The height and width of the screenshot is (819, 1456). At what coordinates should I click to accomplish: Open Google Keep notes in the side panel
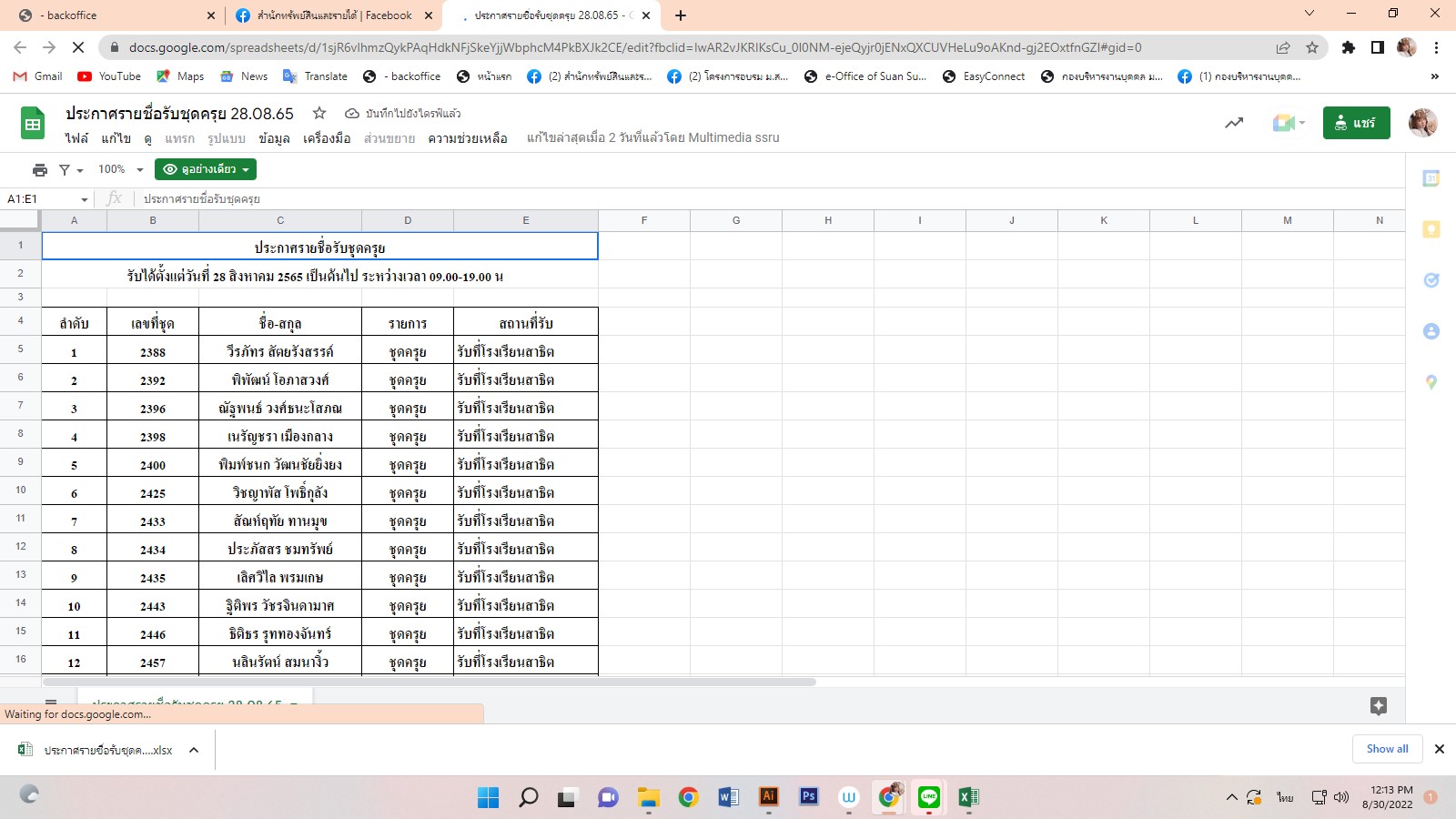[x=1431, y=229]
